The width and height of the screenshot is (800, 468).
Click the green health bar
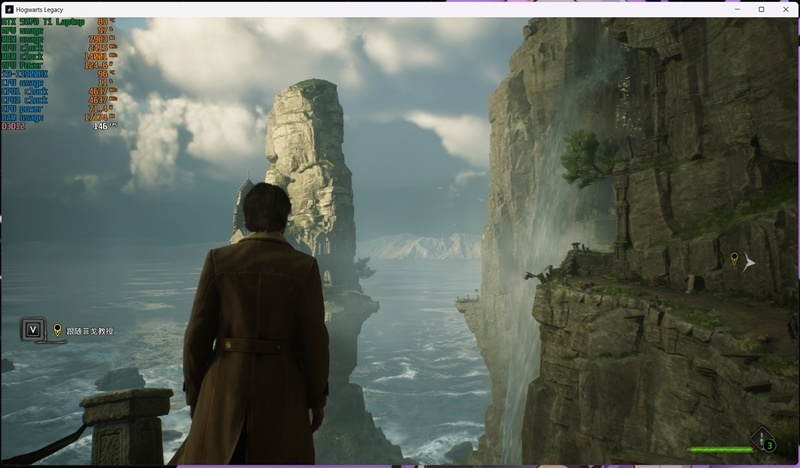(720, 450)
